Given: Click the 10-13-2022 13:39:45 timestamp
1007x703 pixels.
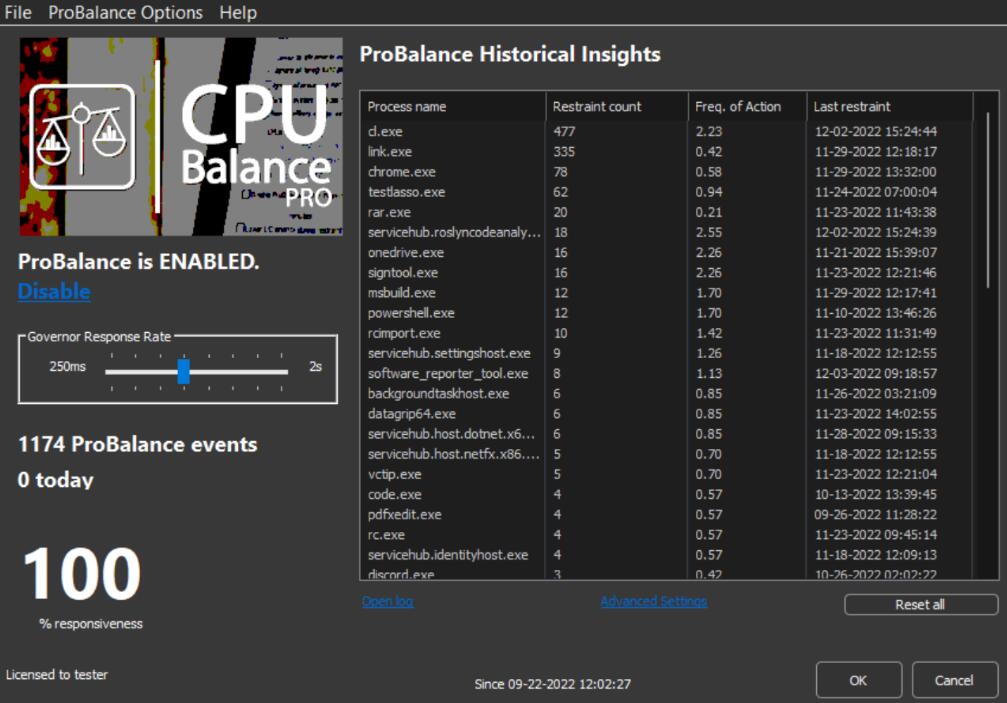Looking at the screenshot, I should click(x=876, y=494).
